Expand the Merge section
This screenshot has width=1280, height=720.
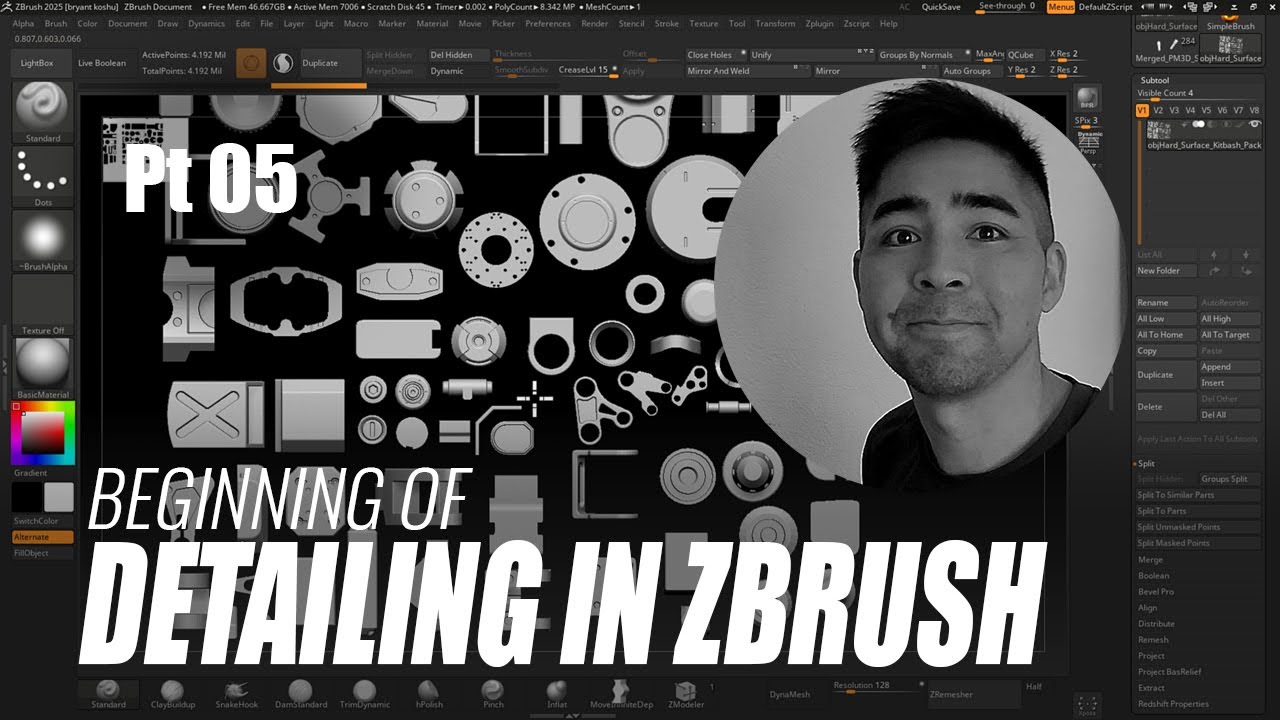coord(1150,560)
